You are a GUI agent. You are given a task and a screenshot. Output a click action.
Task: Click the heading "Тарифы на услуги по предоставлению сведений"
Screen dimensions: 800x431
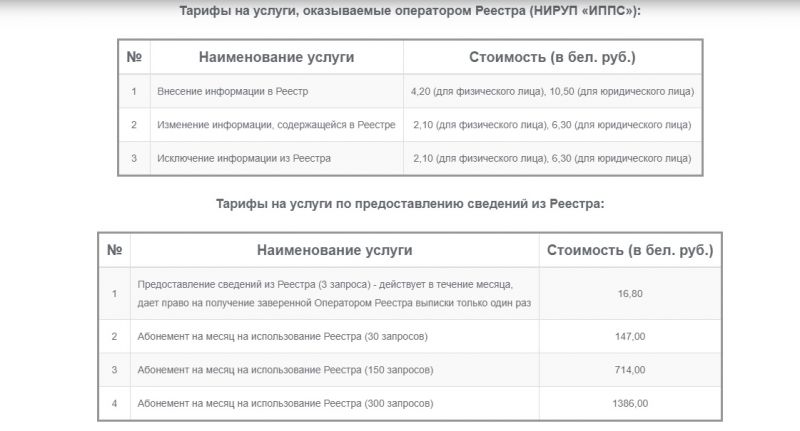[x=410, y=204]
